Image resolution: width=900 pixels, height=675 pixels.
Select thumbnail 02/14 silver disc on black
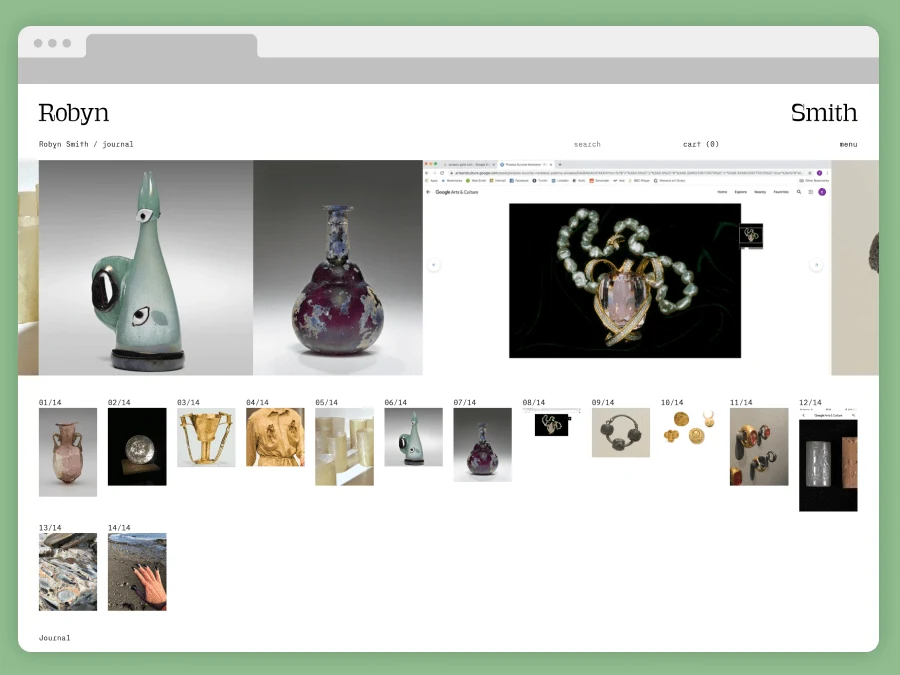pos(137,447)
